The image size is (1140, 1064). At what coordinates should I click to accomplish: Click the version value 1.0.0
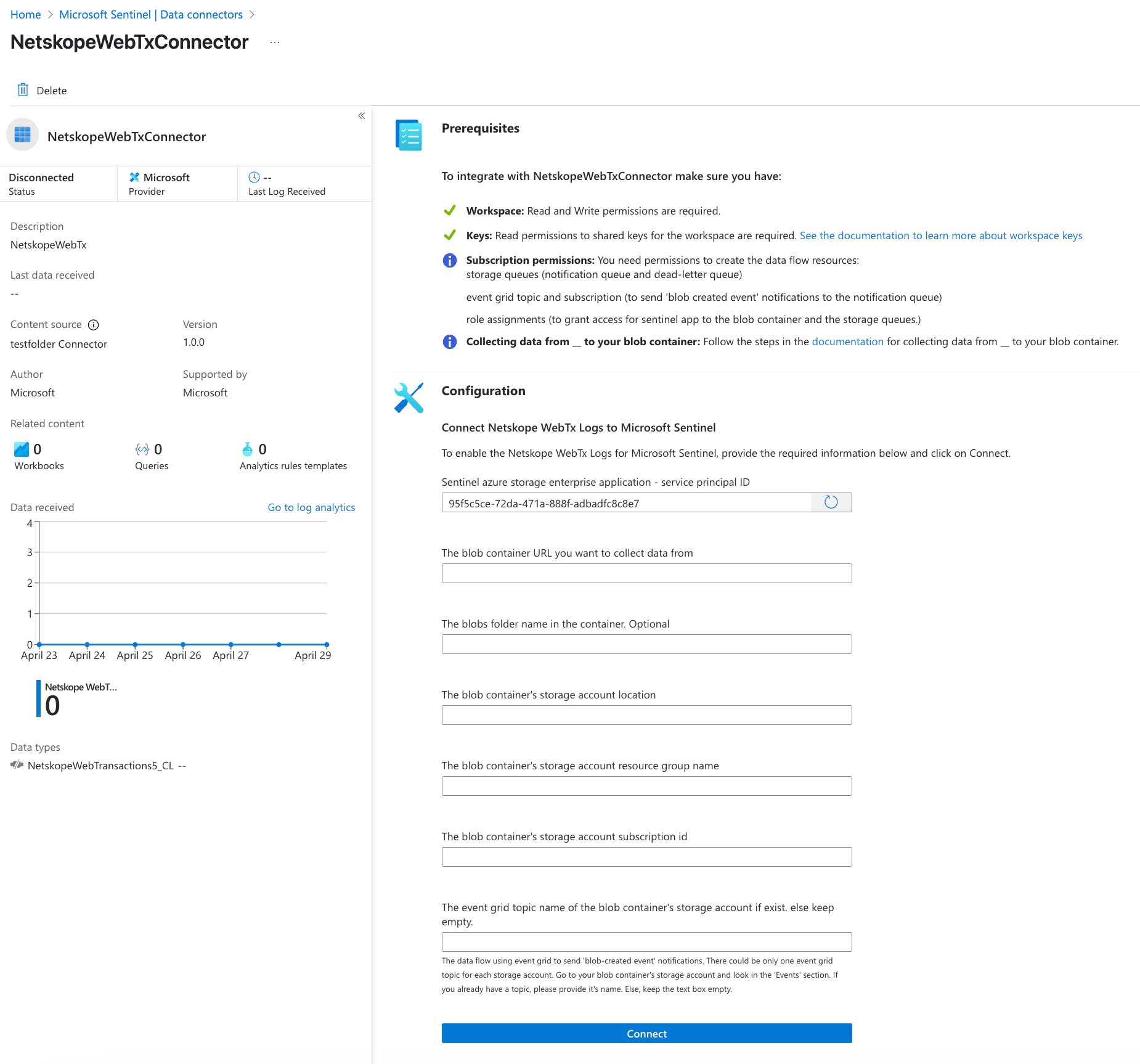coord(193,342)
